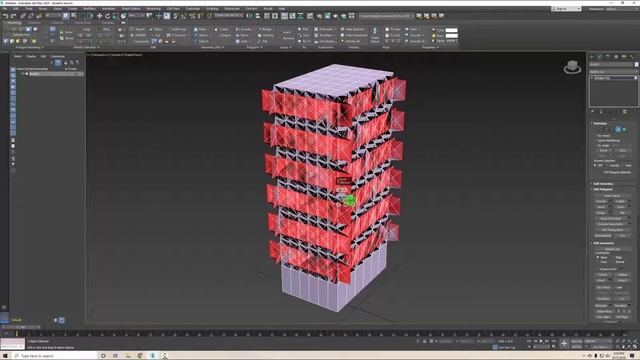640x360 pixels.
Task: Toggle the Percent Snap icon
Action: (192, 16)
